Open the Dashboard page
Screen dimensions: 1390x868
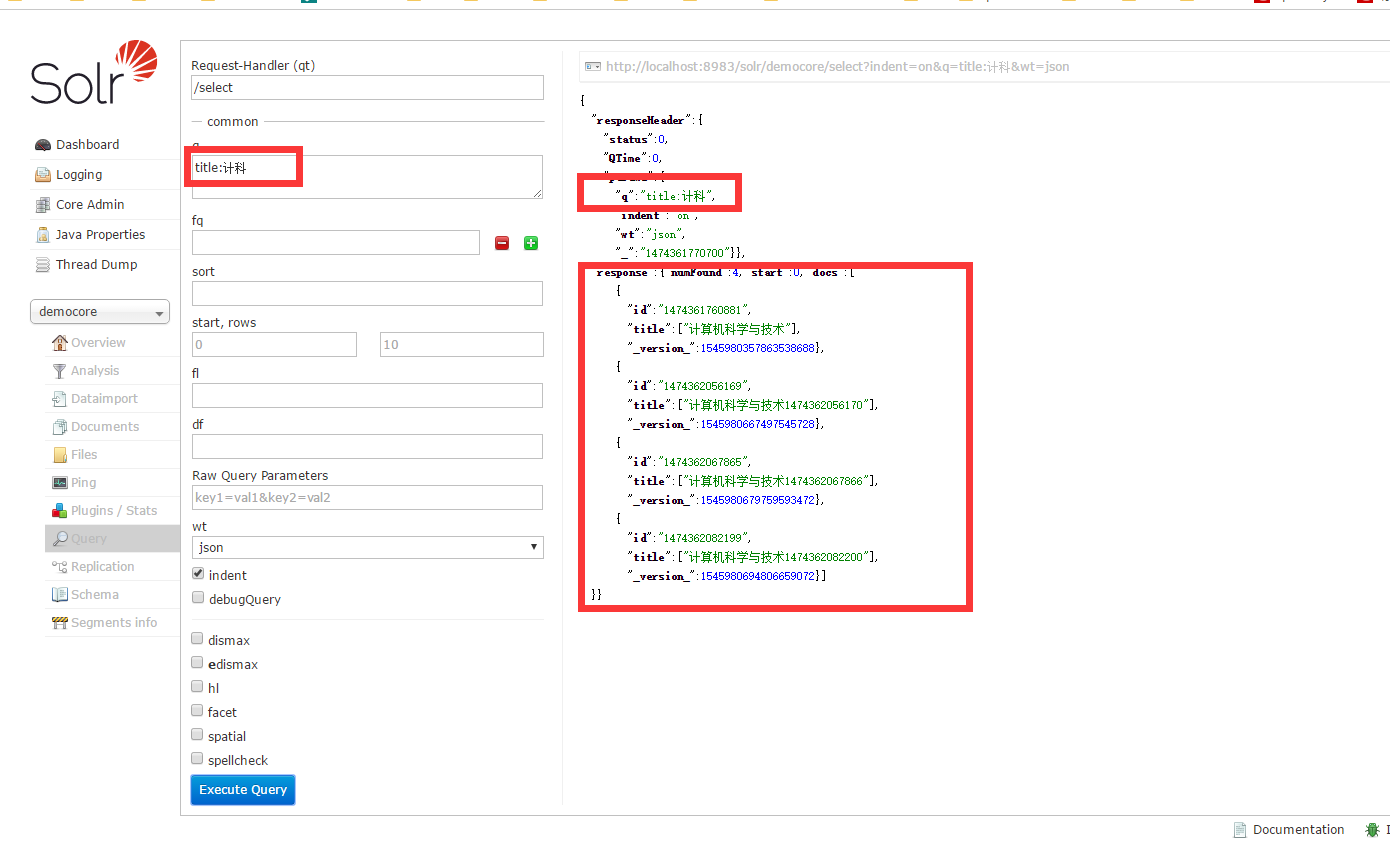87,145
